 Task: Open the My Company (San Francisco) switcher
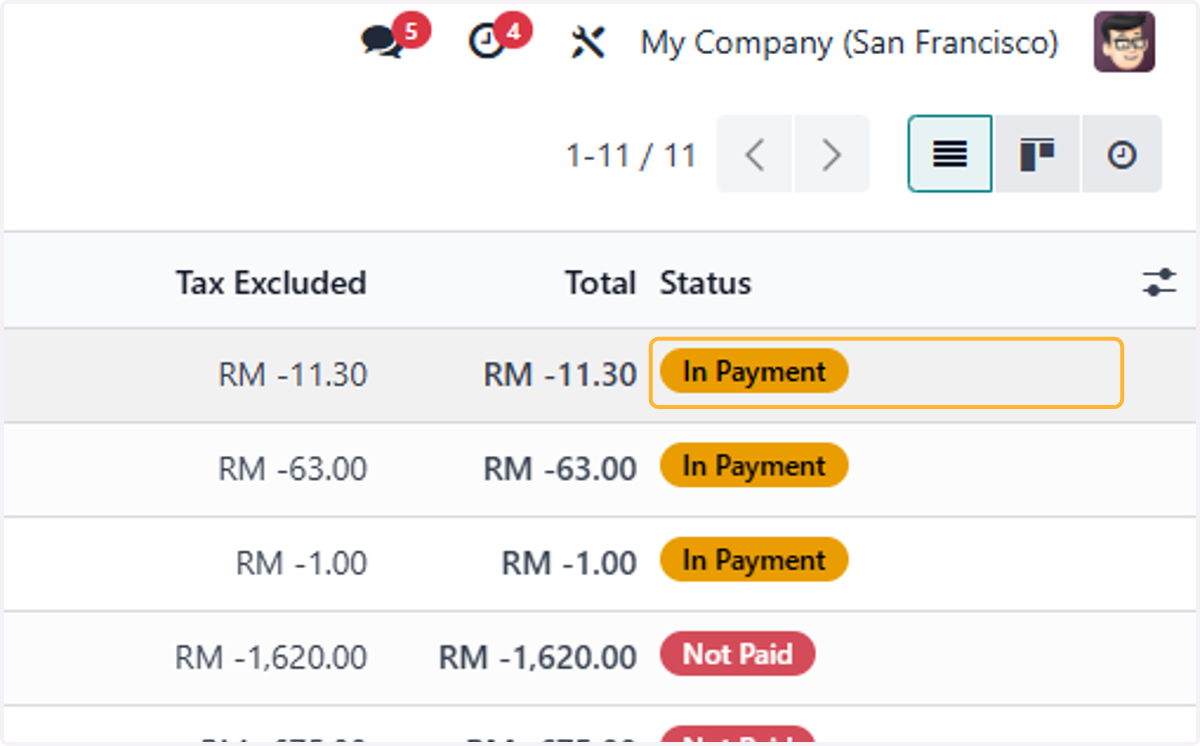[849, 43]
